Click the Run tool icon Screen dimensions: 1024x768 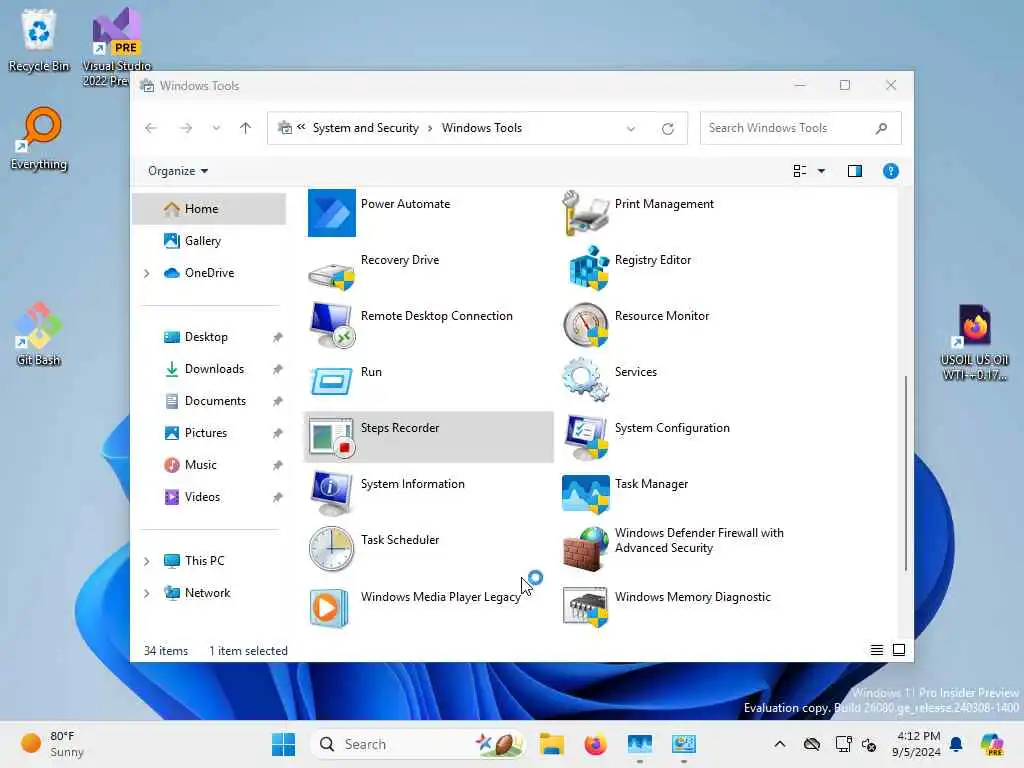(332, 381)
